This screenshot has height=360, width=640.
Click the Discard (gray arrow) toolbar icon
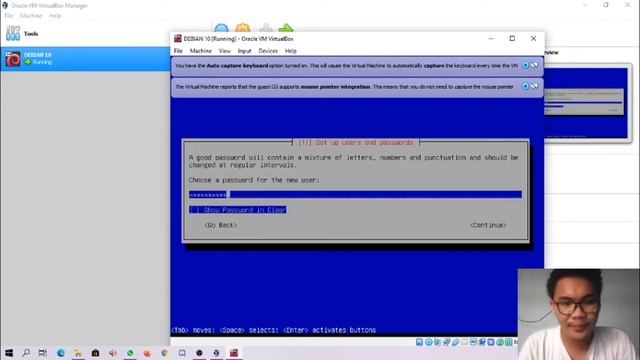pyautogui.click(x=266, y=27)
